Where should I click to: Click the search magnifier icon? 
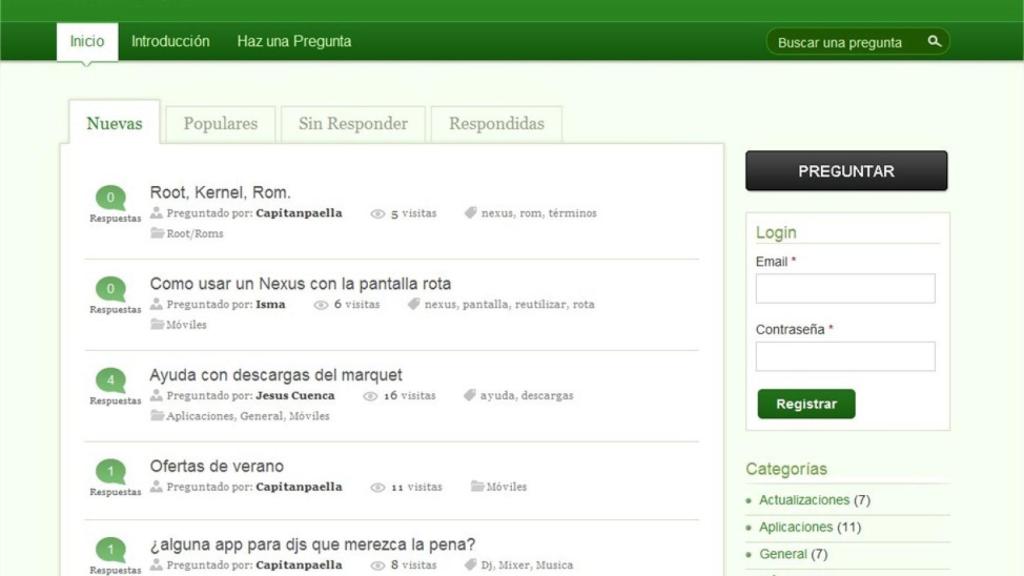click(x=933, y=41)
